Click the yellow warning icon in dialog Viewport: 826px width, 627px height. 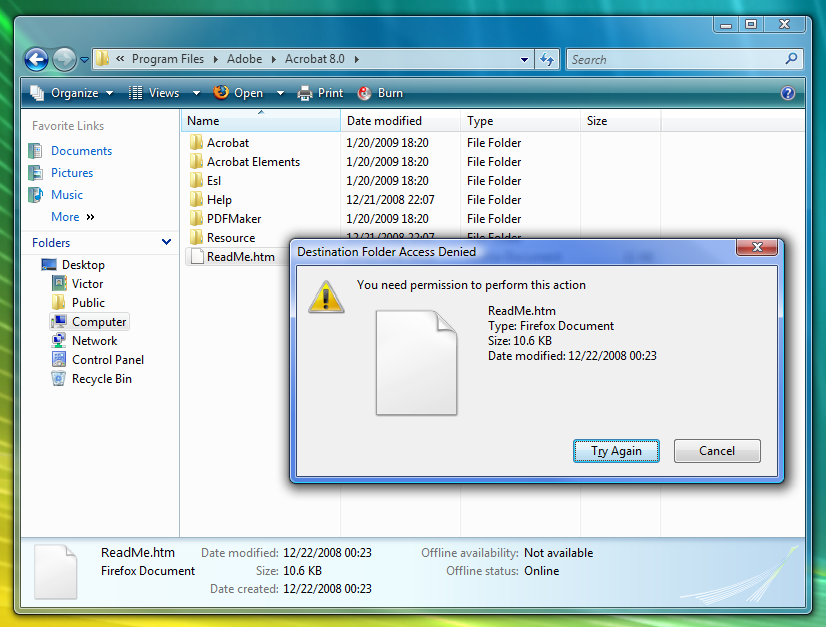[326, 297]
